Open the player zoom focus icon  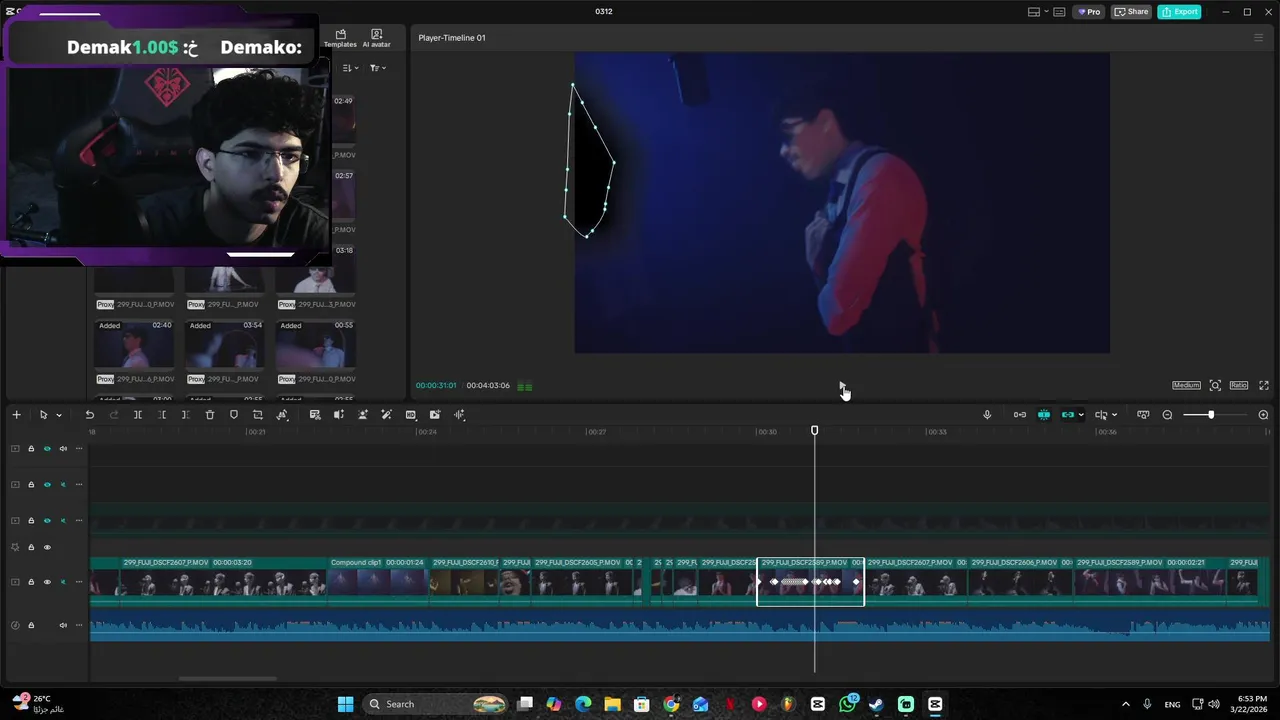[x=1215, y=386]
